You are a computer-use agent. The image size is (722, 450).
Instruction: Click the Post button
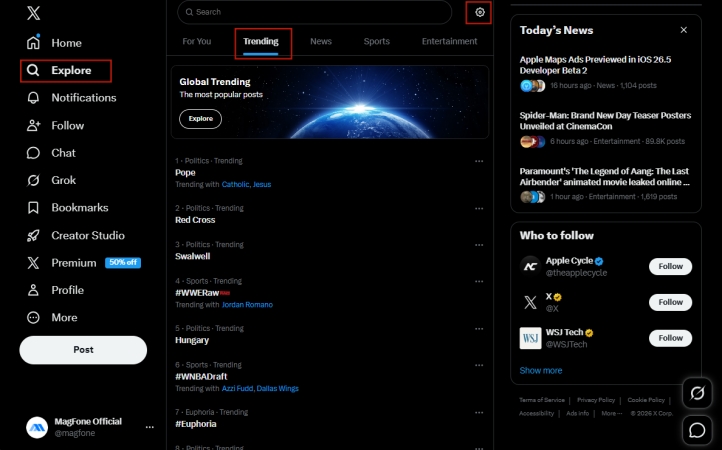(x=83, y=350)
